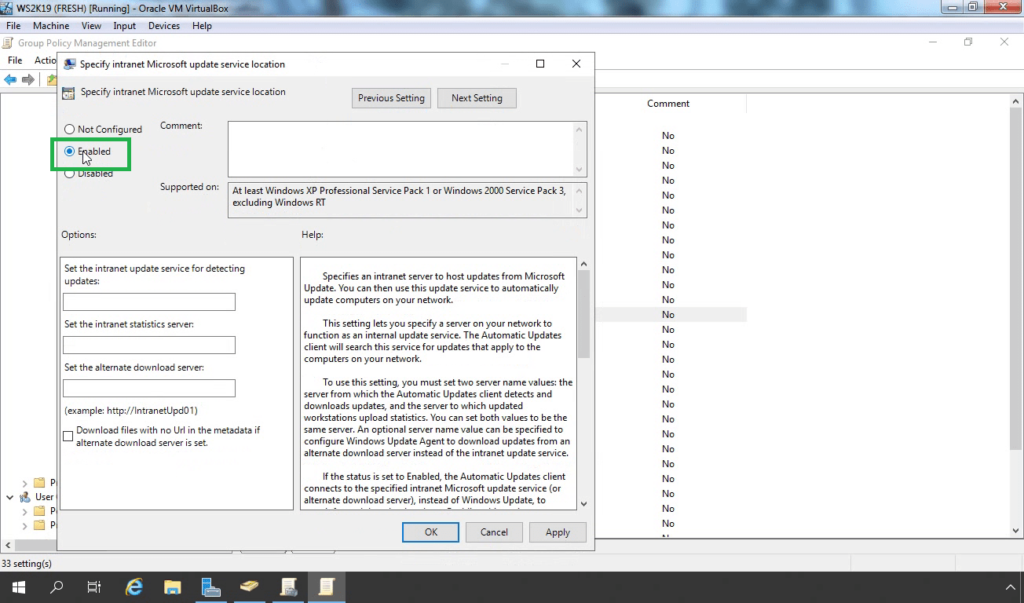Open File Explorer from the taskbar

pyautogui.click(x=172, y=587)
